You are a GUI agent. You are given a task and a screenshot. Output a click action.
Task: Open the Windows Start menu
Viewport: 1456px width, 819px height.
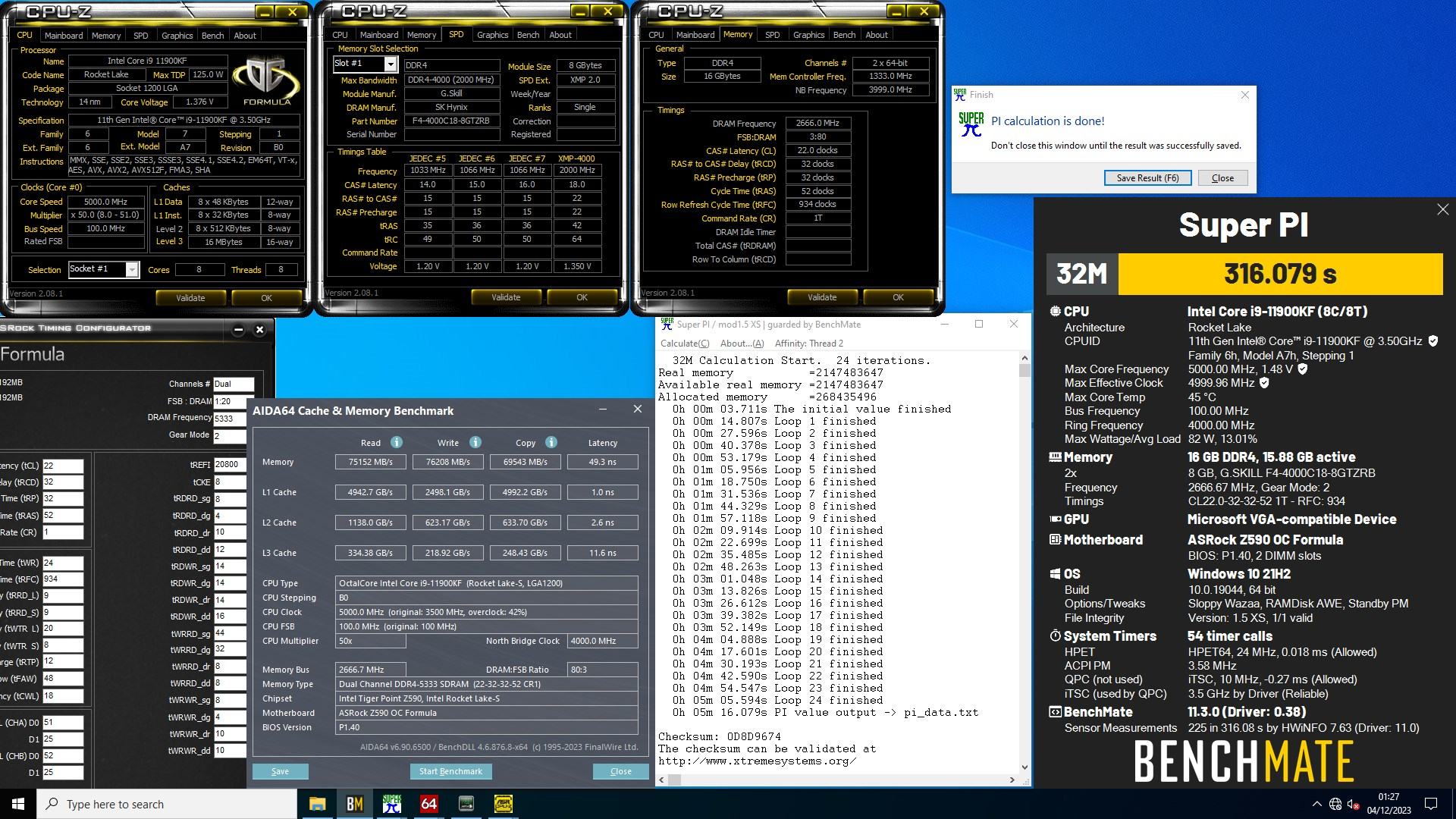click(18, 804)
